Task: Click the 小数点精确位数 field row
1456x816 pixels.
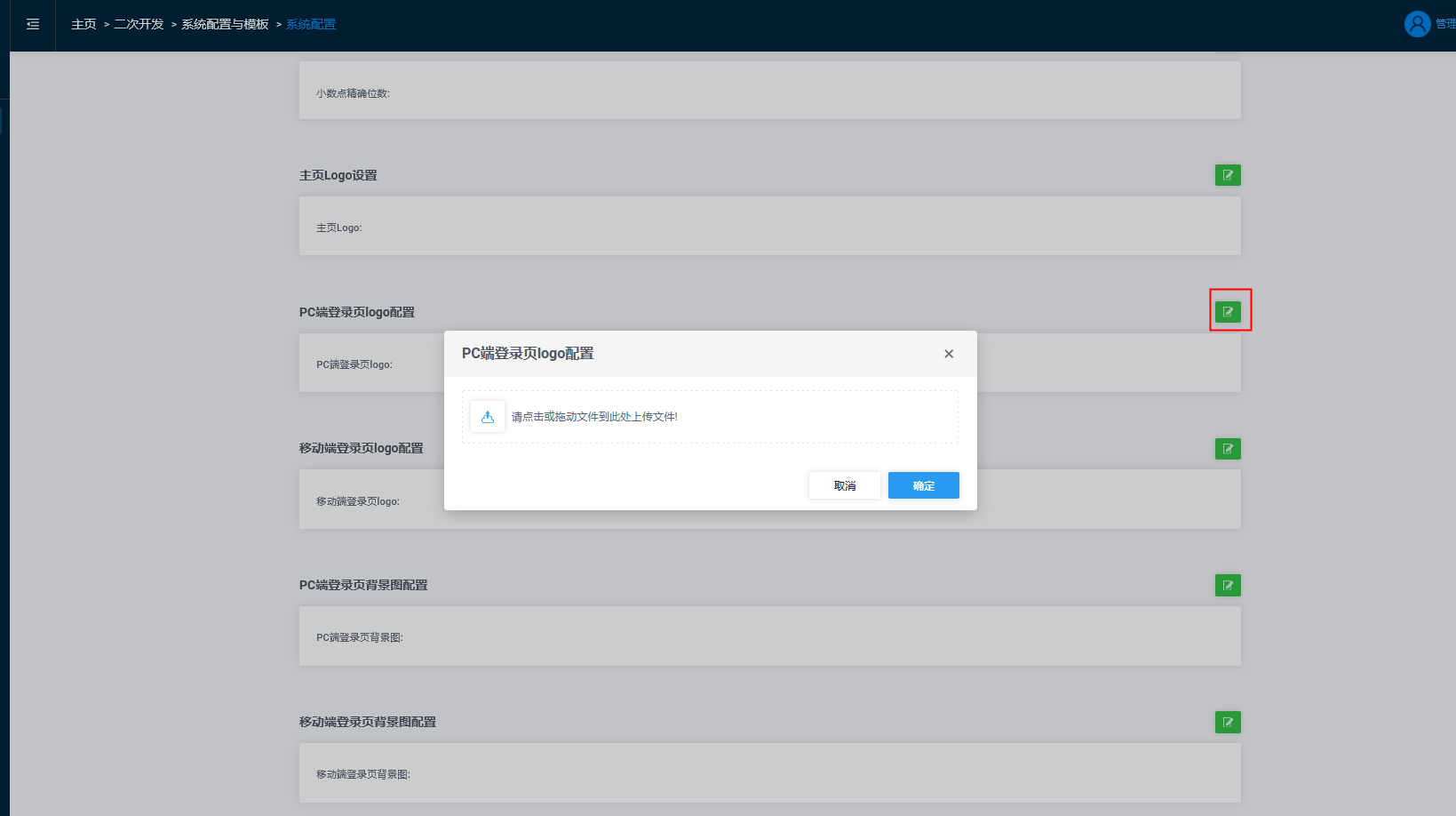Action: [769, 91]
